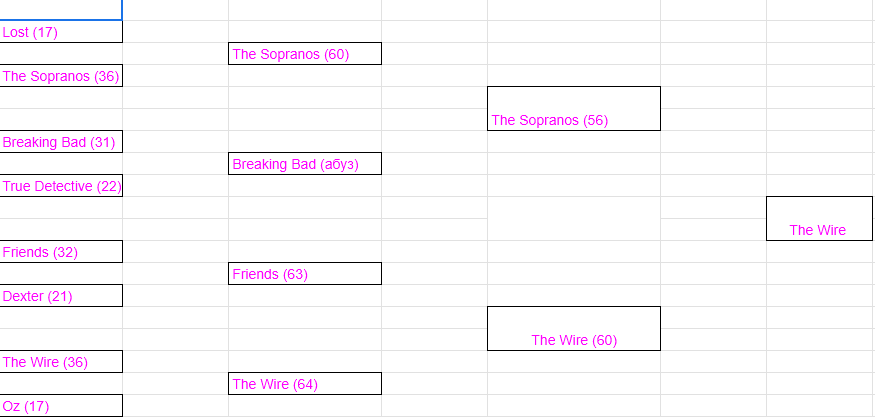875x417 pixels.
Task: Select The Sopranos (56) semifinal cell
Action: (x=573, y=109)
